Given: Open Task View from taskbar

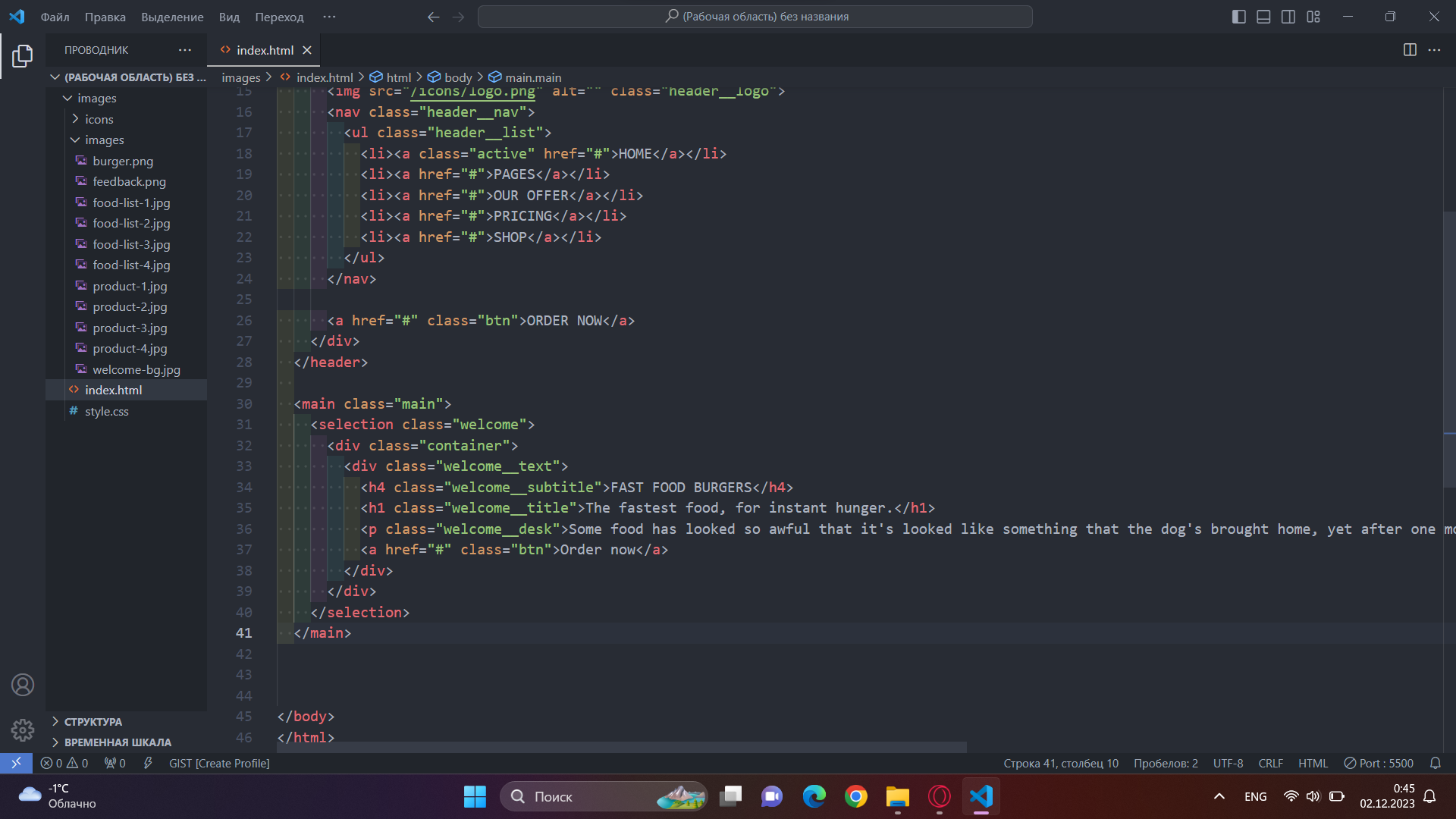Looking at the screenshot, I should (x=731, y=796).
